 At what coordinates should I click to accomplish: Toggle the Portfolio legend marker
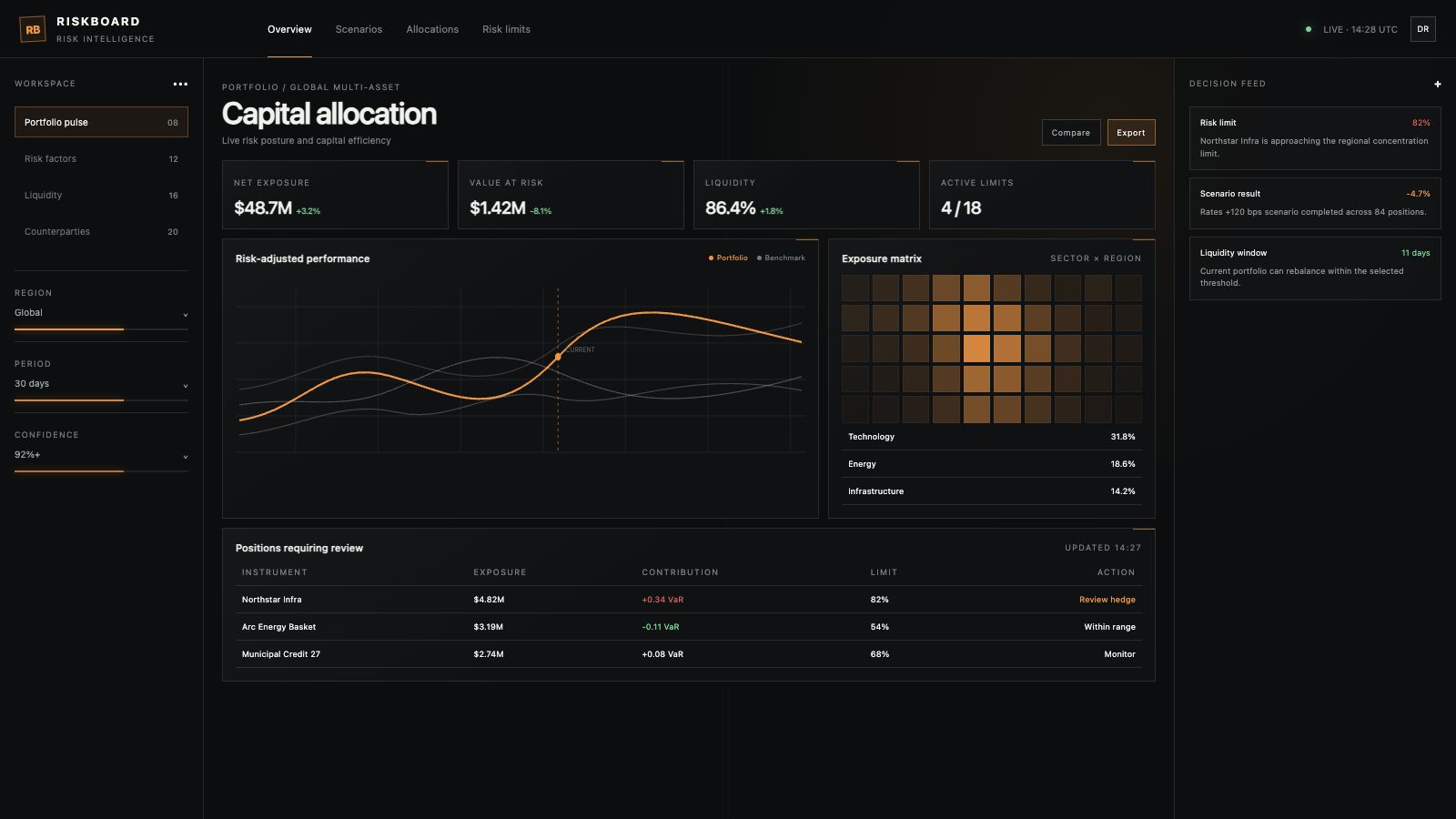click(711, 258)
